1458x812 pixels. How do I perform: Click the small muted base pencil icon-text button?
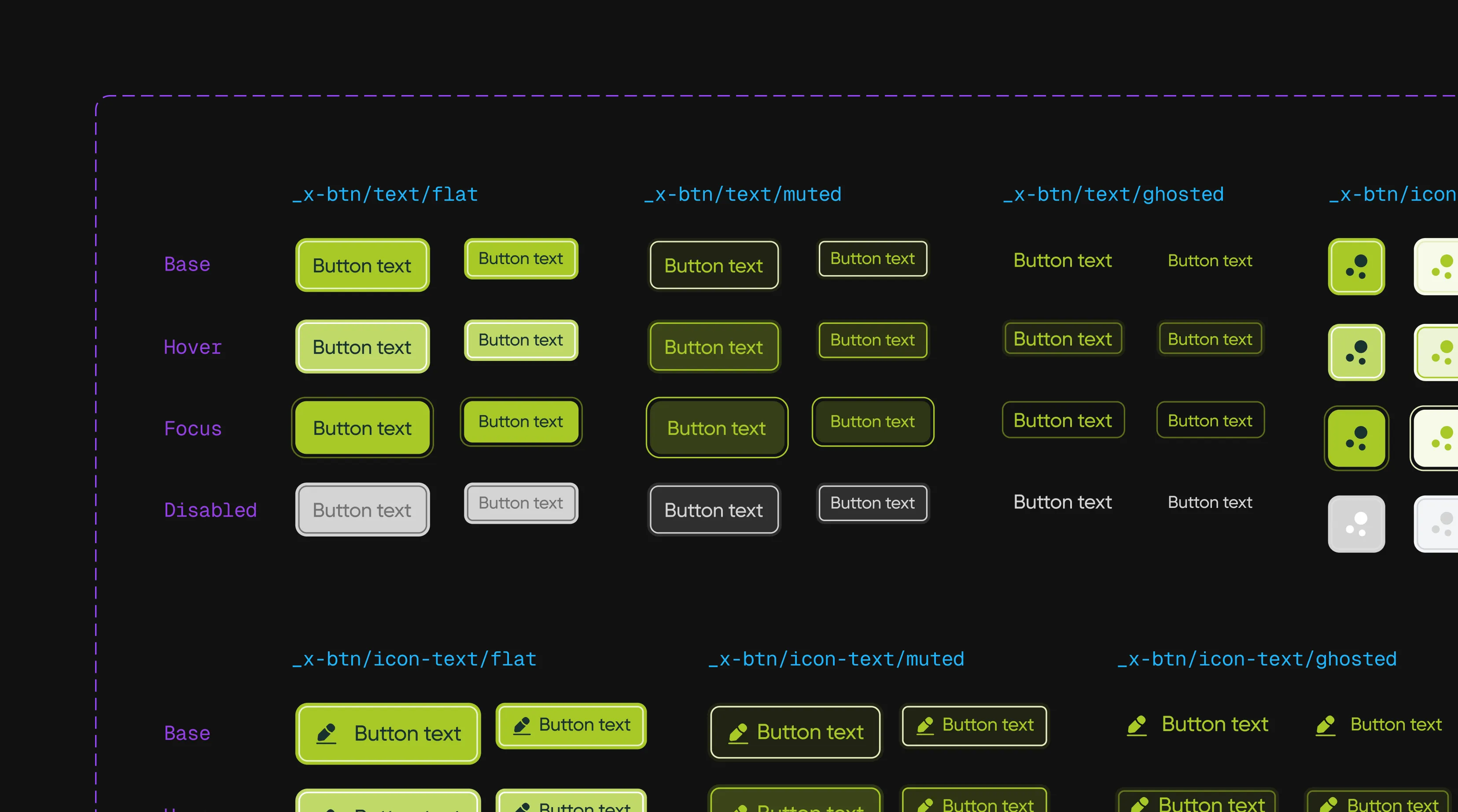[x=974, y=725]
